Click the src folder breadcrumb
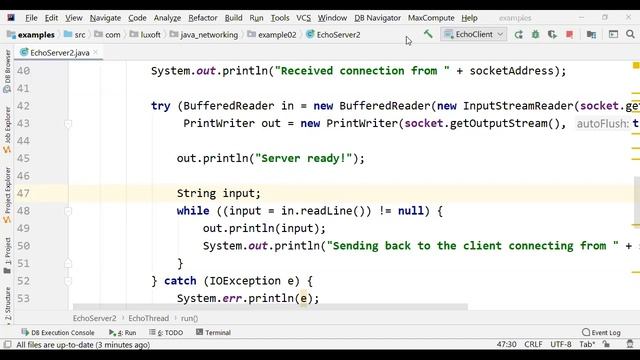Viewport: 640px width, 360px height. [75, 35]
